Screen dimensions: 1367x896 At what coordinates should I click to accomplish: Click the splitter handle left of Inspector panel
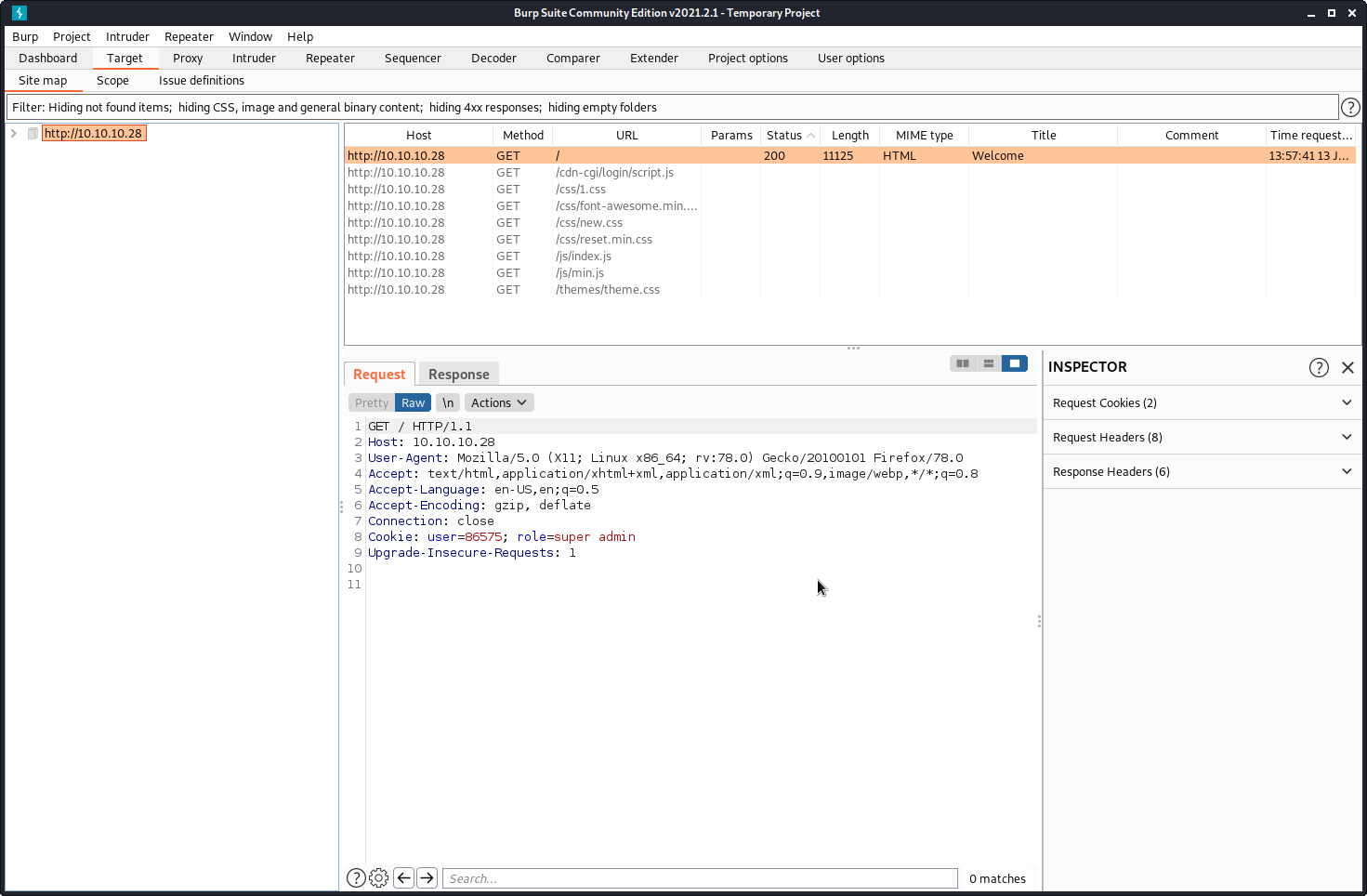click(1039, 621)
